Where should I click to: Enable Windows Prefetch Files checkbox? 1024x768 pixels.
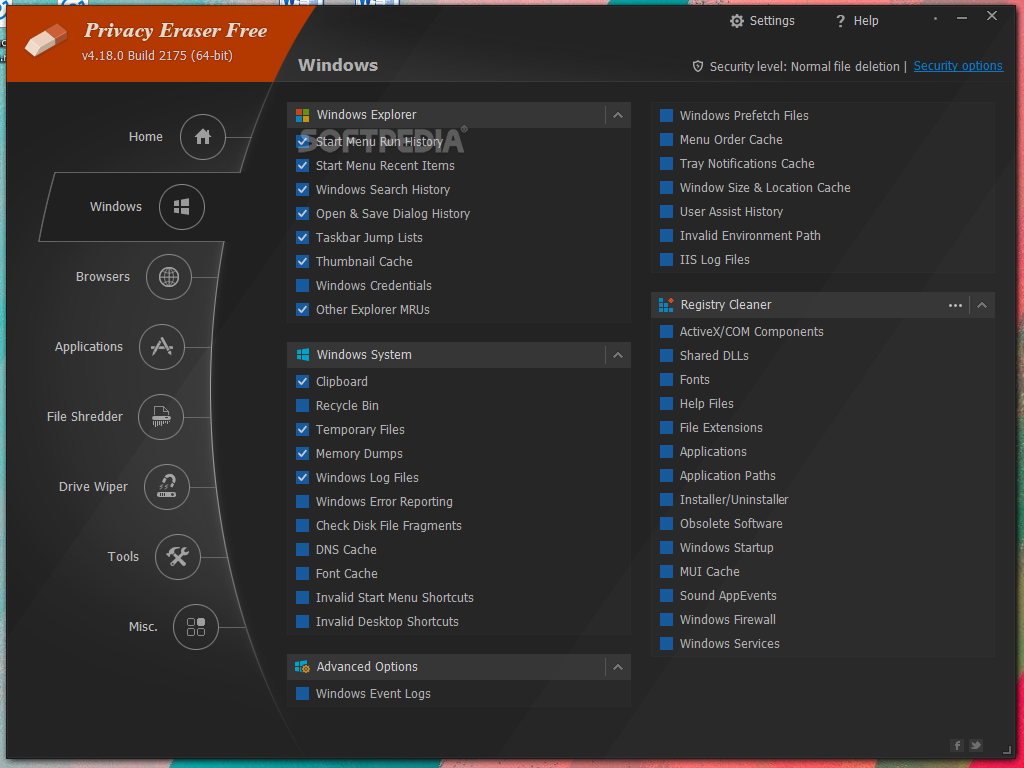(x=666, y=116)
